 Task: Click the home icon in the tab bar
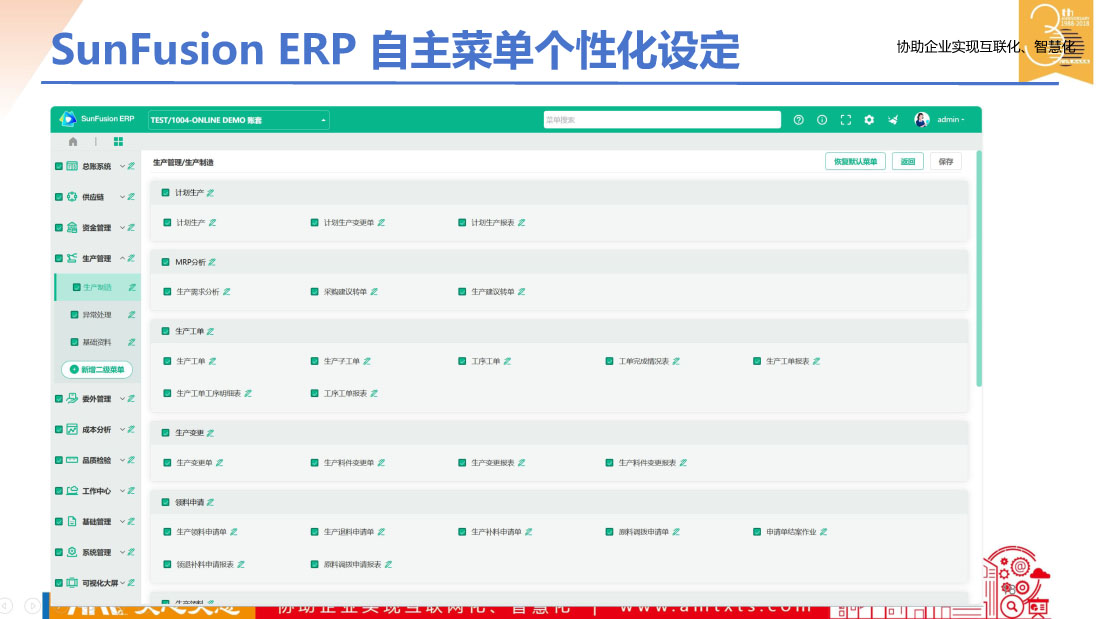(73, 142)
